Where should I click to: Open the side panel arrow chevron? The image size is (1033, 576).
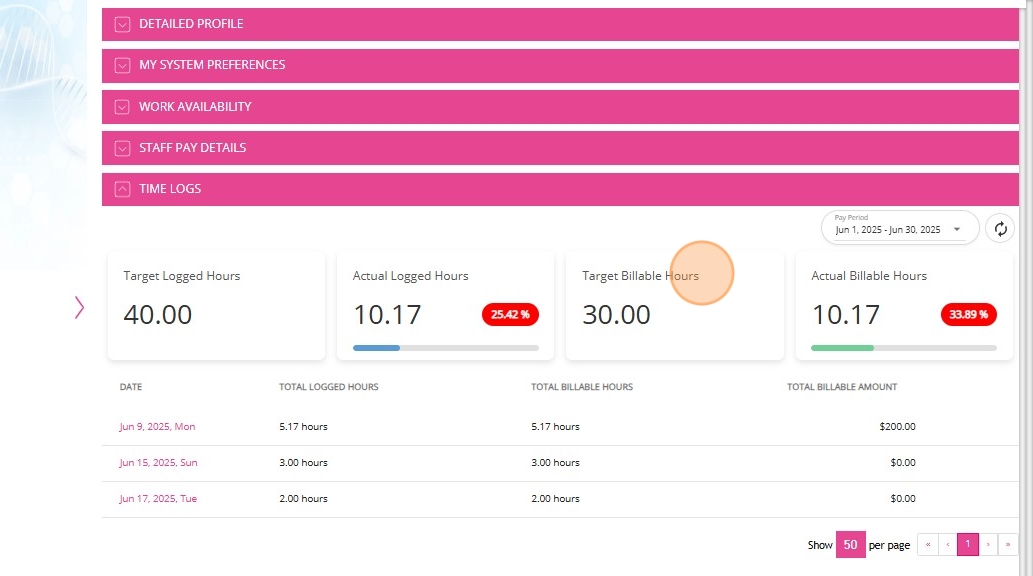pos(79,307)
